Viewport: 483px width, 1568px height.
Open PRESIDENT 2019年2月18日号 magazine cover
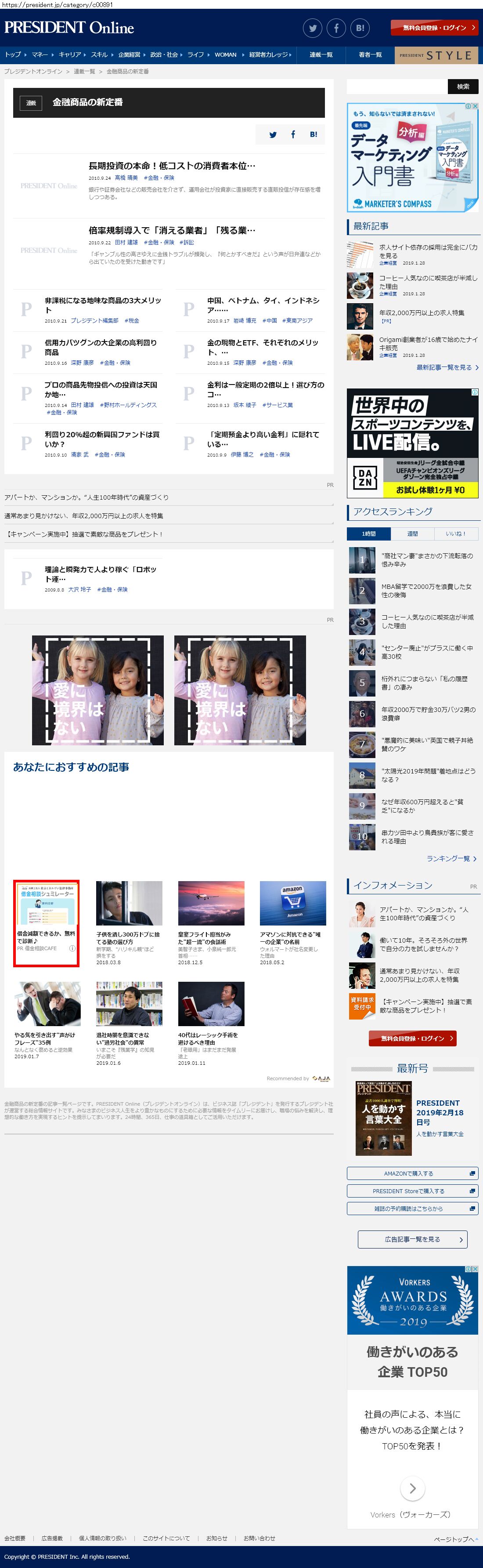click(x=383, y=1118)
